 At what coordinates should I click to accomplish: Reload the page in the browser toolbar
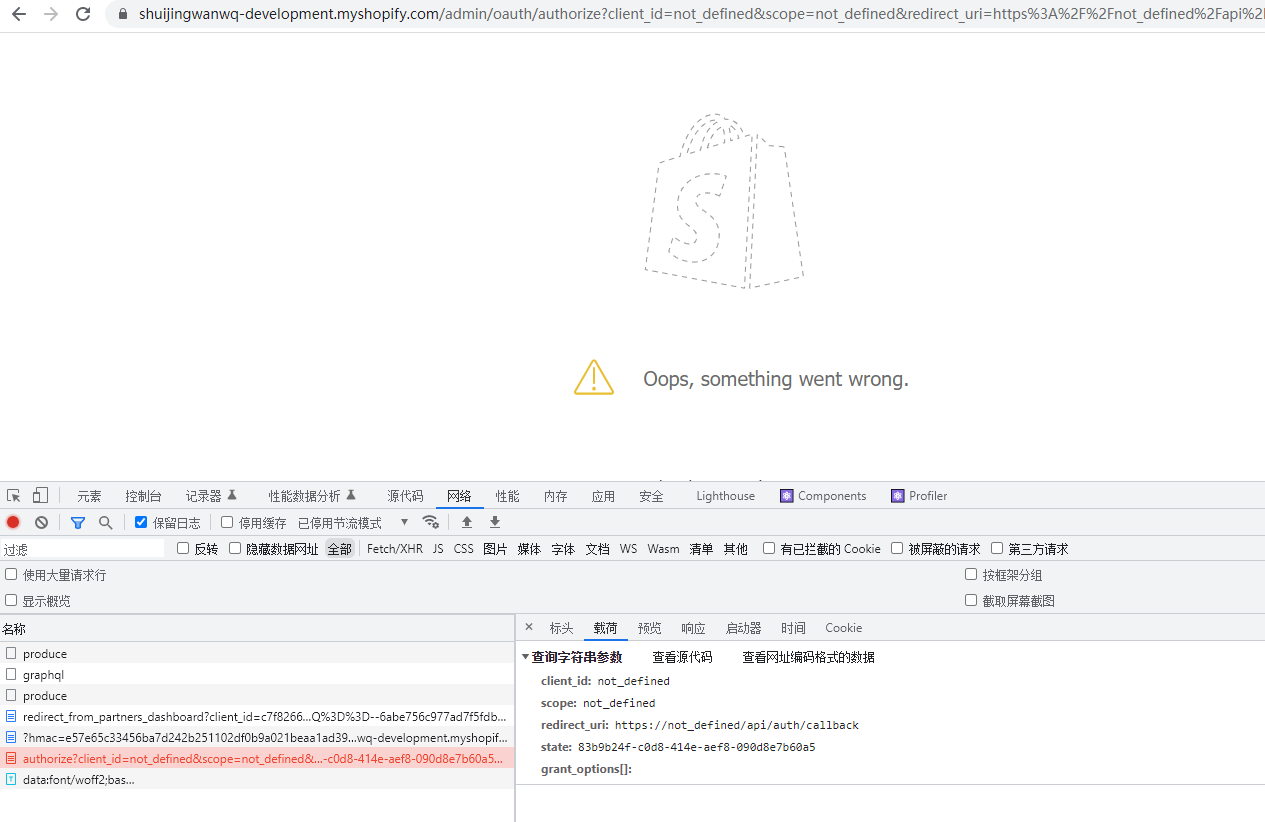83,14
